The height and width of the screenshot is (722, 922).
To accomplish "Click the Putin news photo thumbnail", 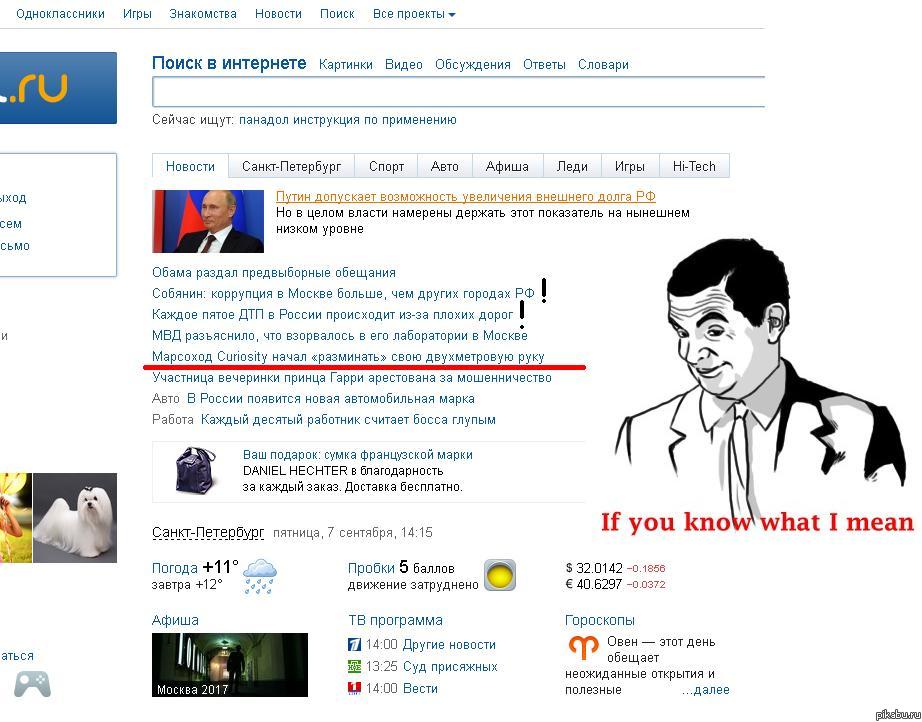I will tap(208, 221).
